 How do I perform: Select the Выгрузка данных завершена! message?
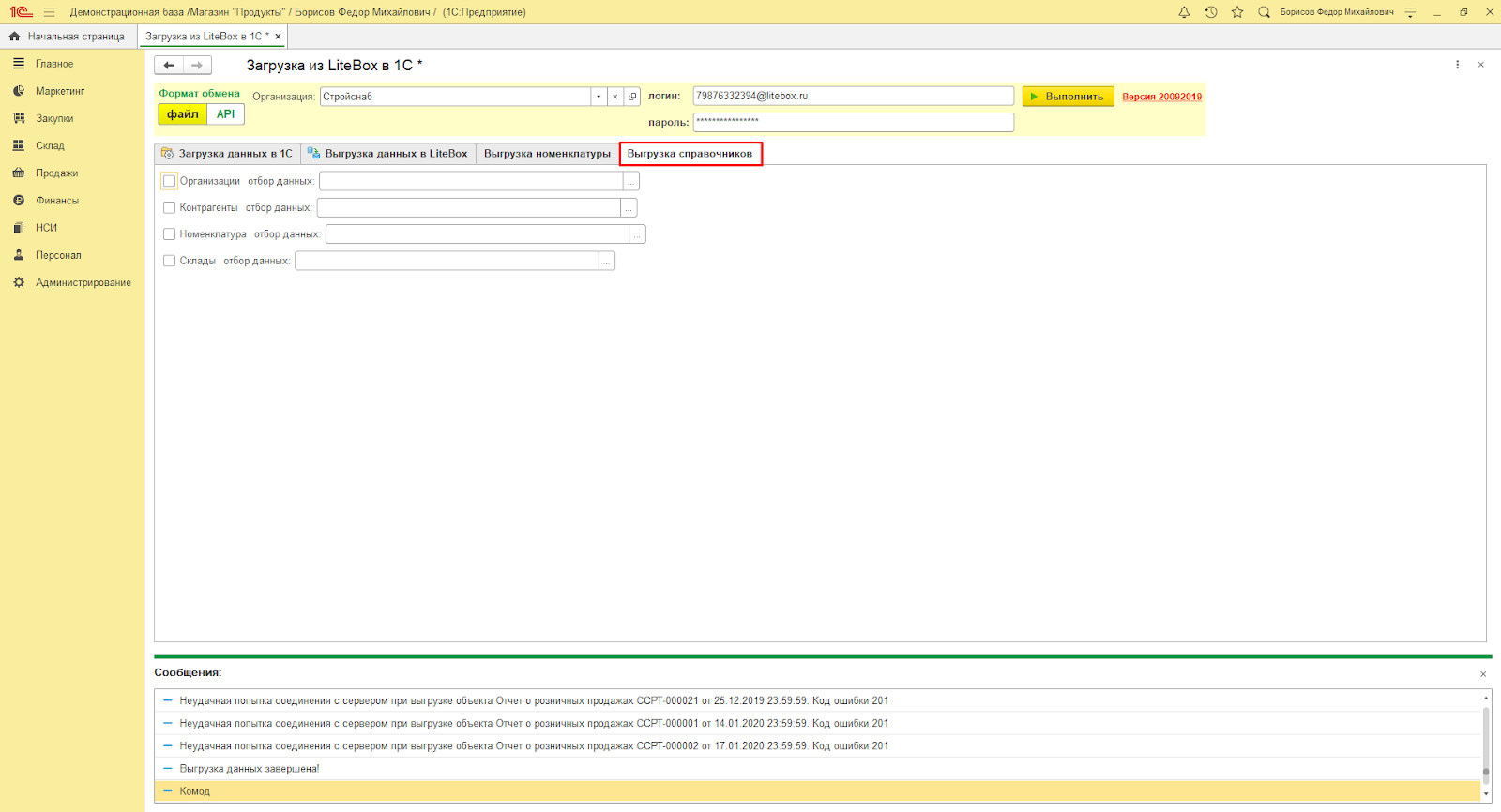(817, 769)
